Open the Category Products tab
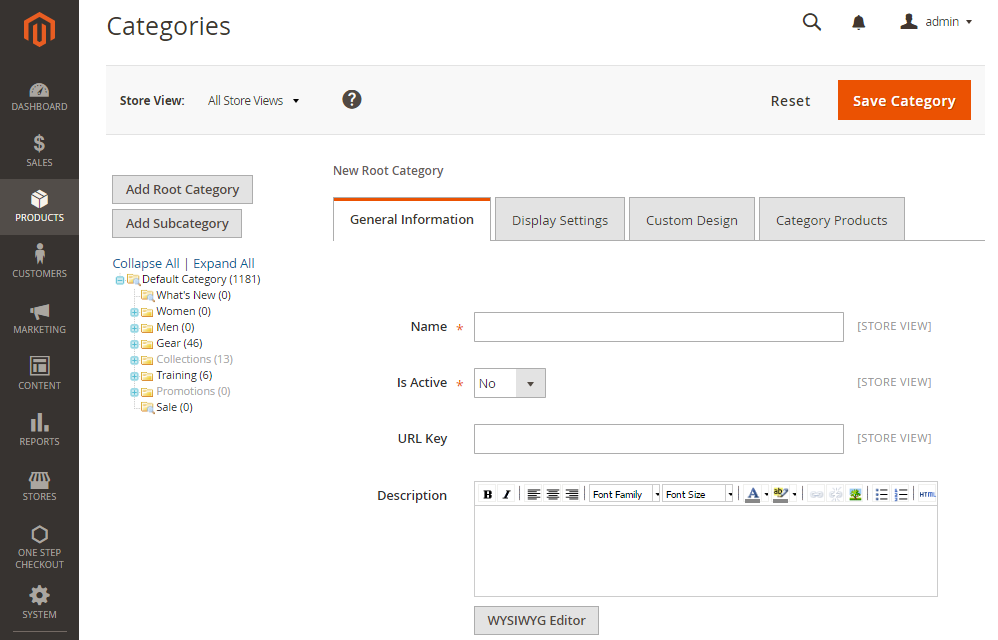Viewport: 998px width, 640px height. (831, 220)
